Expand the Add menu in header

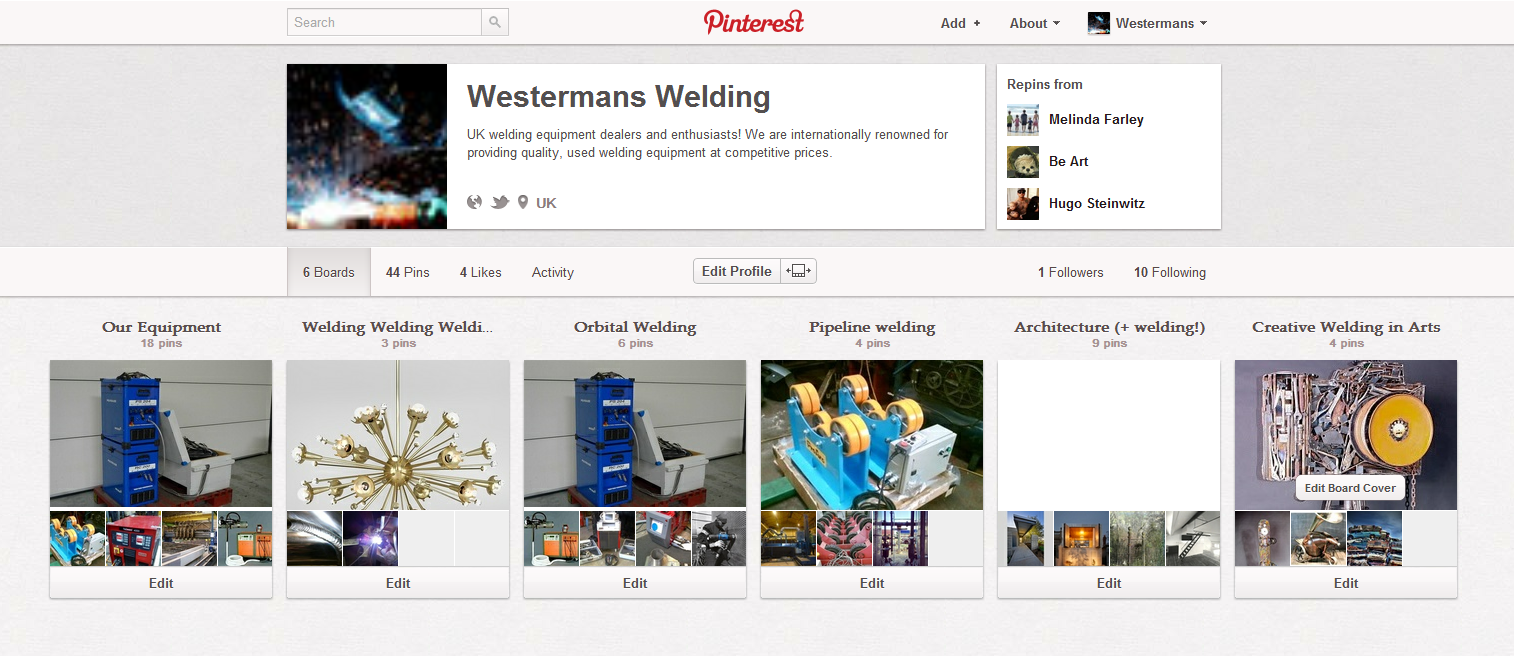click(x=960, y=23)
